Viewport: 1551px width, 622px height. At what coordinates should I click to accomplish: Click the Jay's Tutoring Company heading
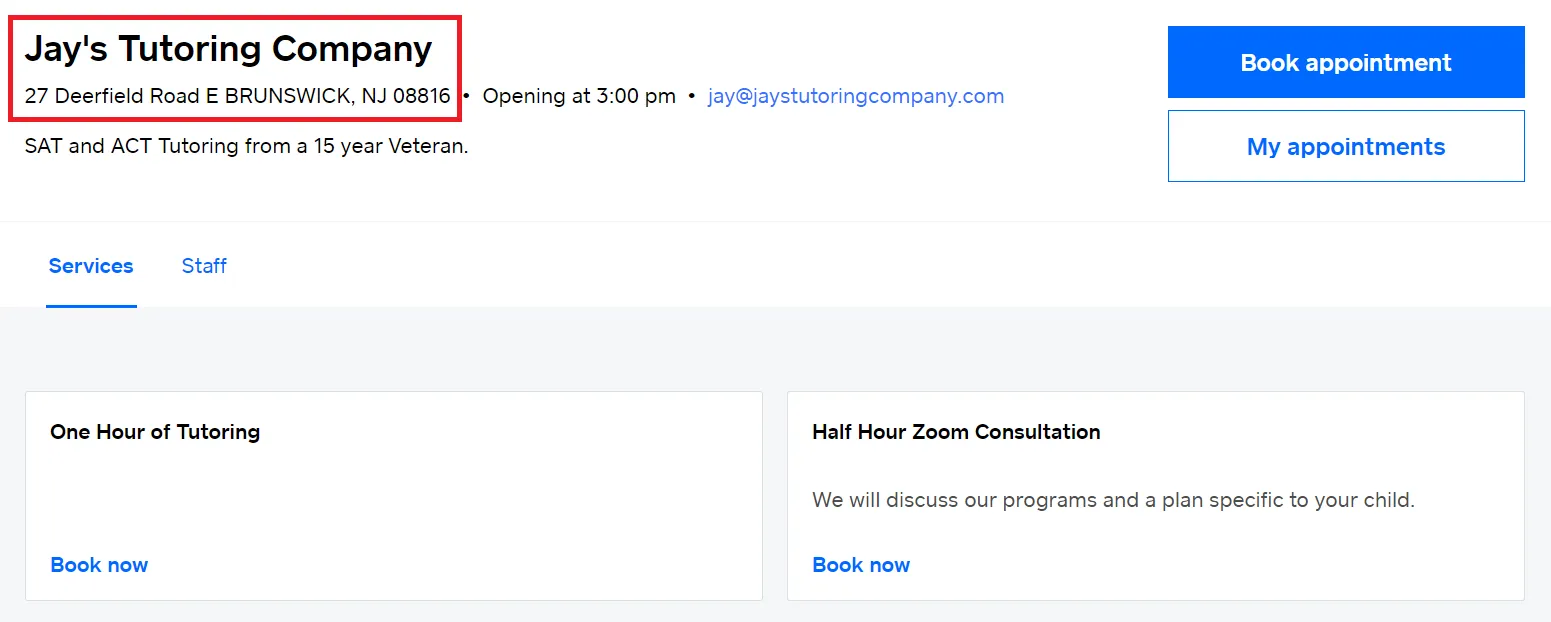point(228,49)
